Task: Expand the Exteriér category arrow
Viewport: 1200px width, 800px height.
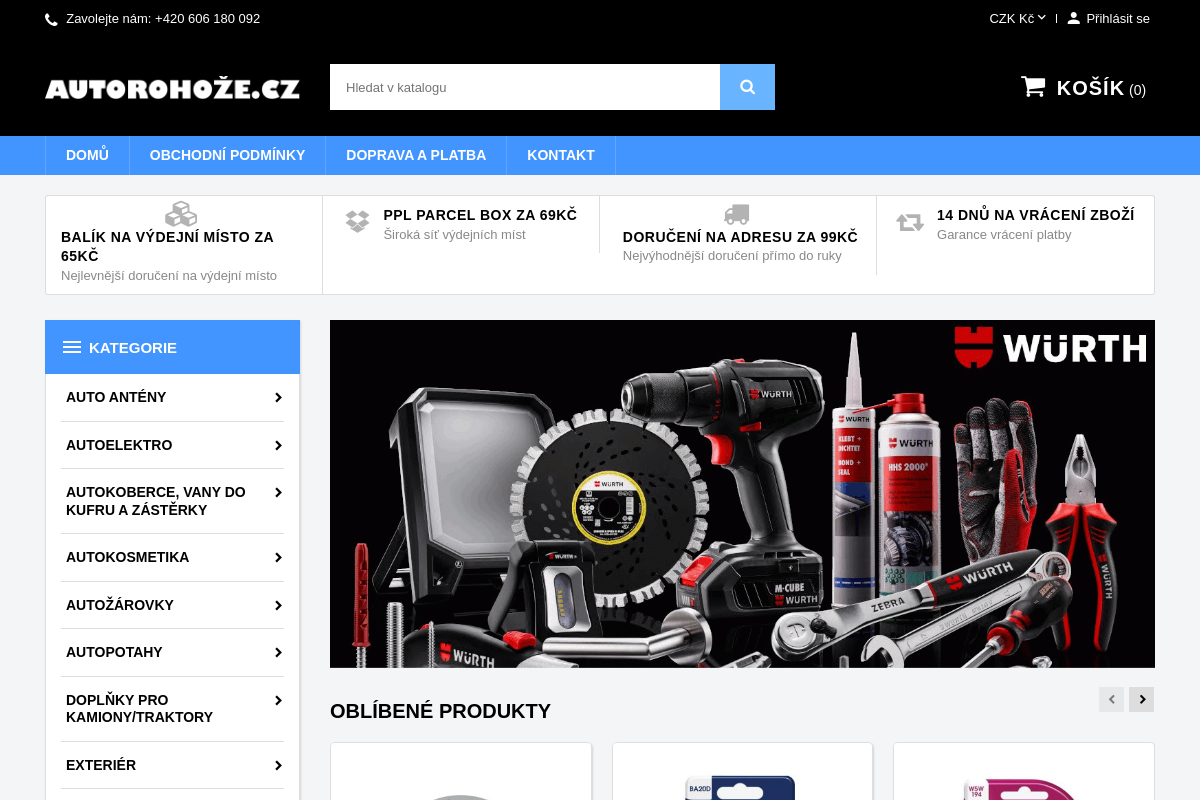Action: (278, 765)
